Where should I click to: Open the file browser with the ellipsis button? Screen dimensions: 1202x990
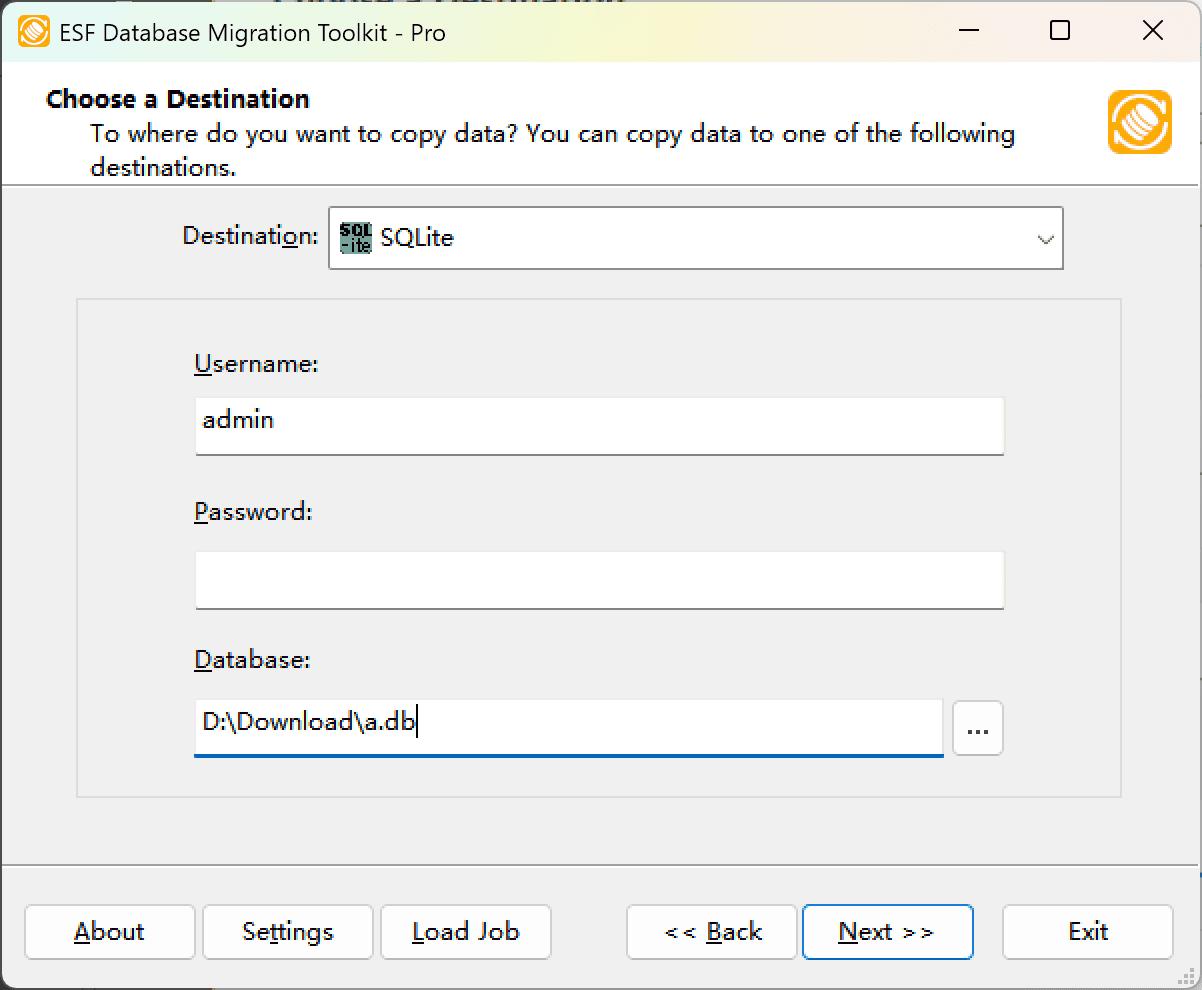[x=977, y=728]
